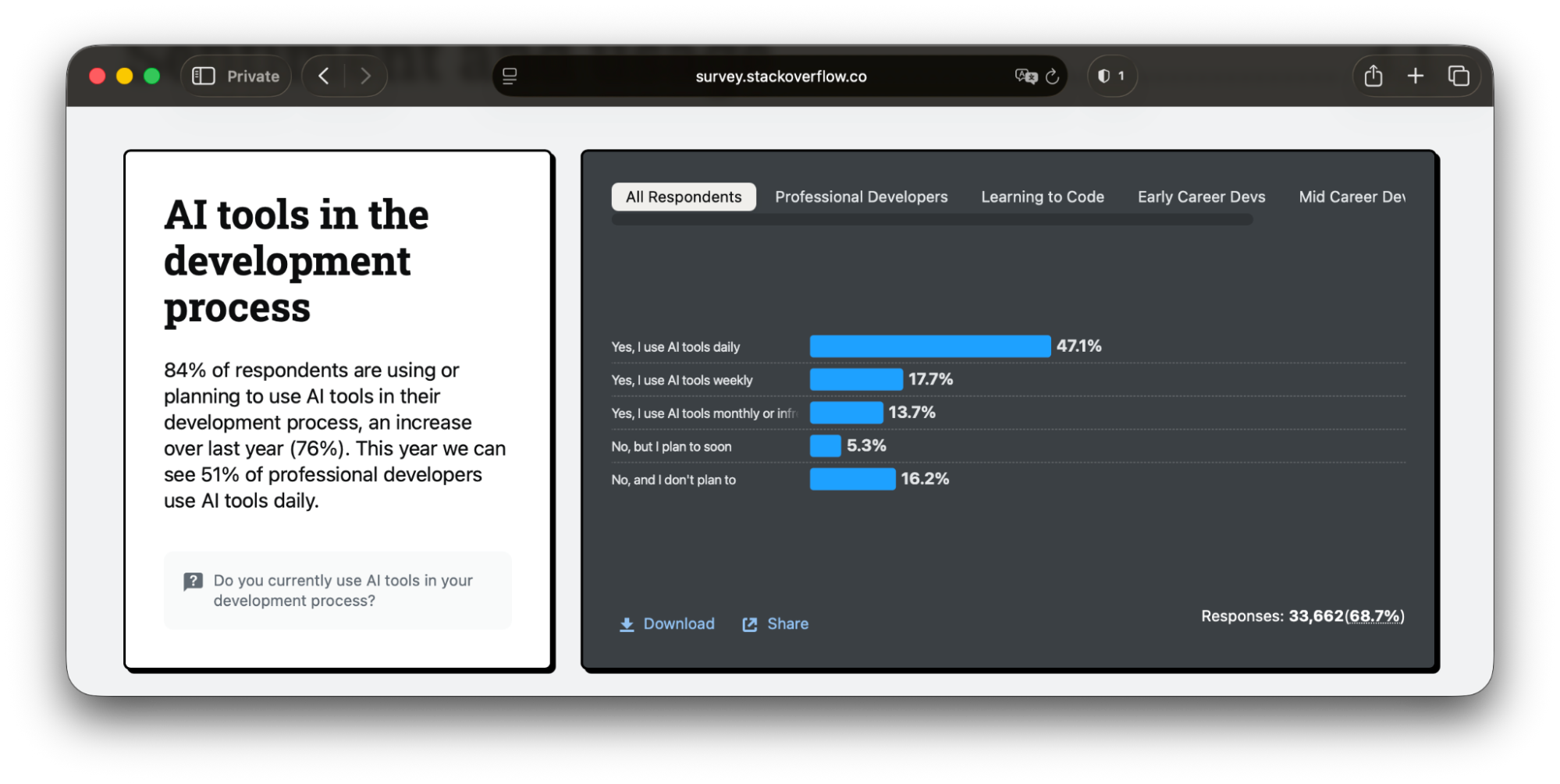Switch to Learning to Code tab

point(1042,197)
